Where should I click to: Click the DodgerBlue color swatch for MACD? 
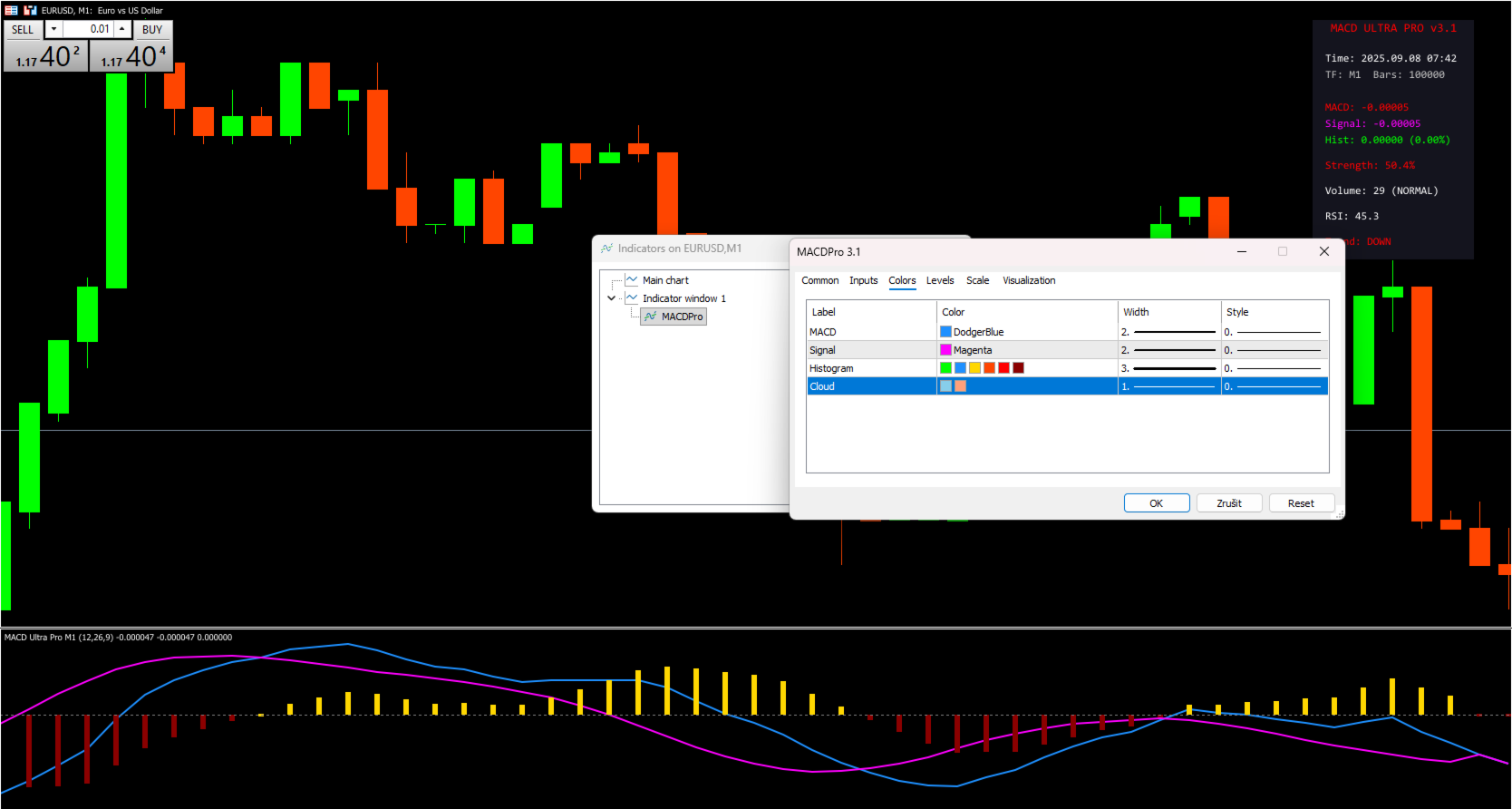pos(945,332)
